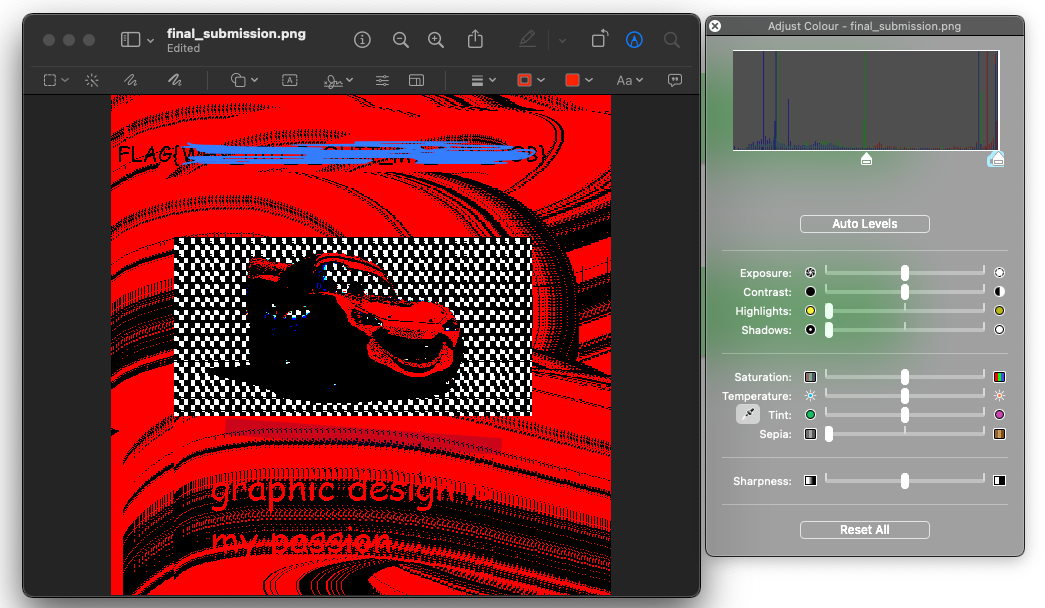Zoom in on the image
The image size is (1045, 608).
pyautogui.click(x=436, y=40)
